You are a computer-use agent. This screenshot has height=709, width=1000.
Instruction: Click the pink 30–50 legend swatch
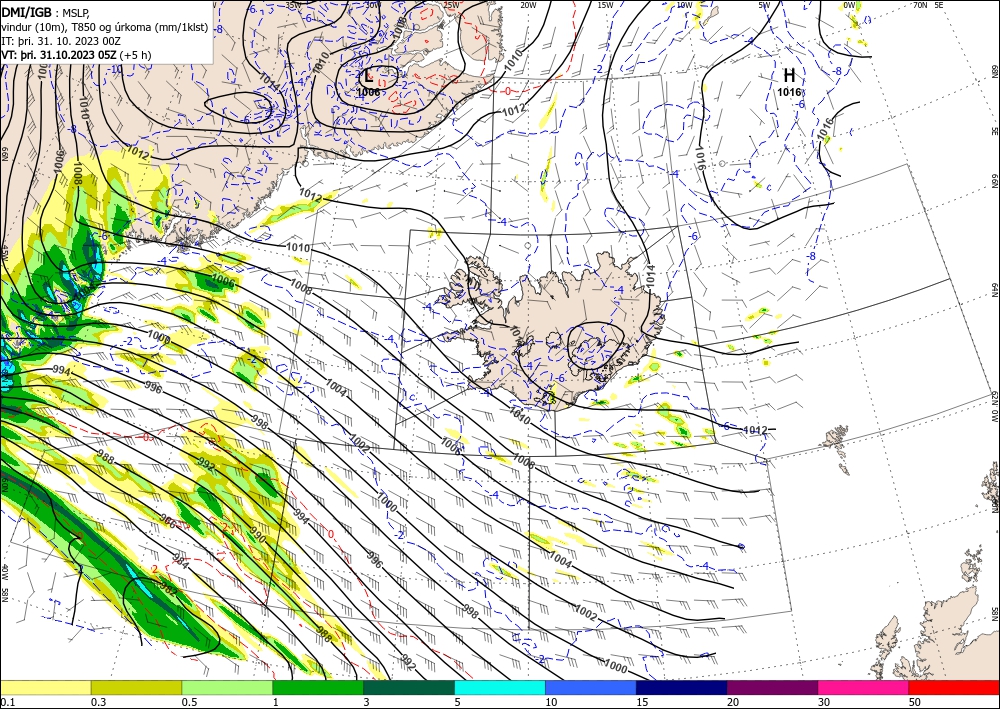[x=864, y=687]
